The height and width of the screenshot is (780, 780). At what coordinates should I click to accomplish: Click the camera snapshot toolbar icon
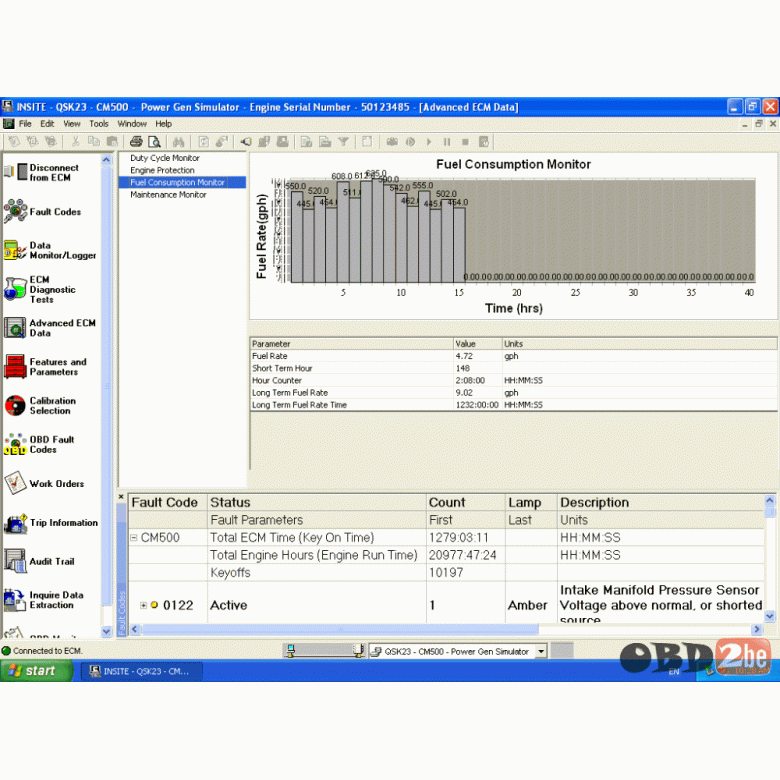click(392, 142)
